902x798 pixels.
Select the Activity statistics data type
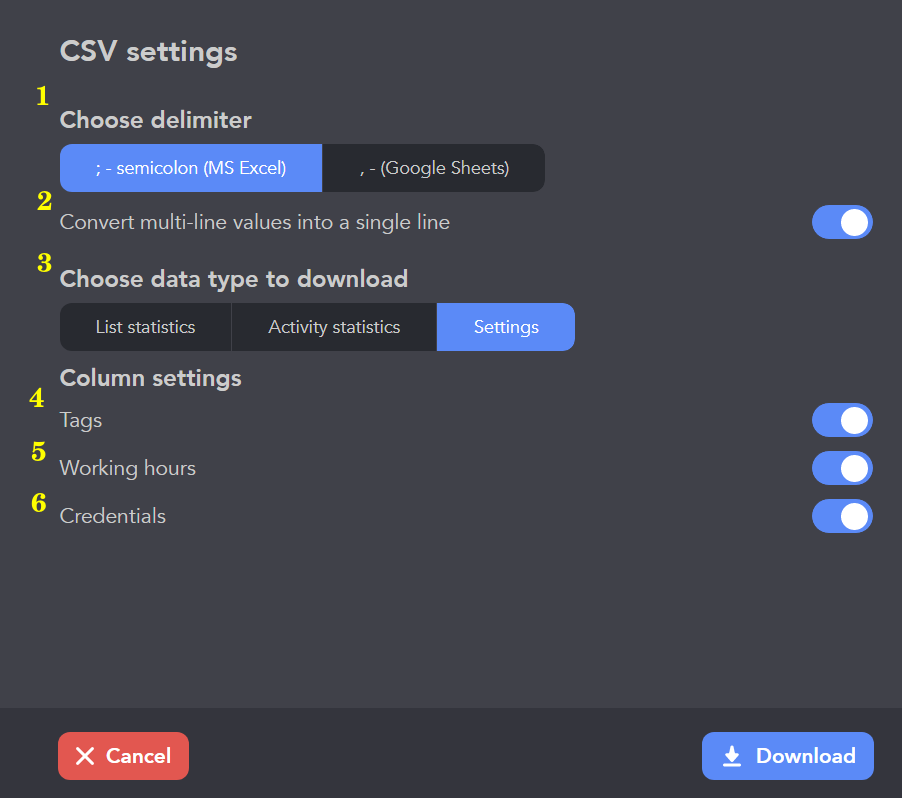pyautogui.click(x=334, y=327)
